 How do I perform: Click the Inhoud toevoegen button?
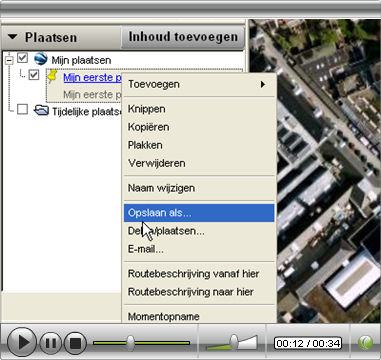pyautogui.click(x=183, y=37)
